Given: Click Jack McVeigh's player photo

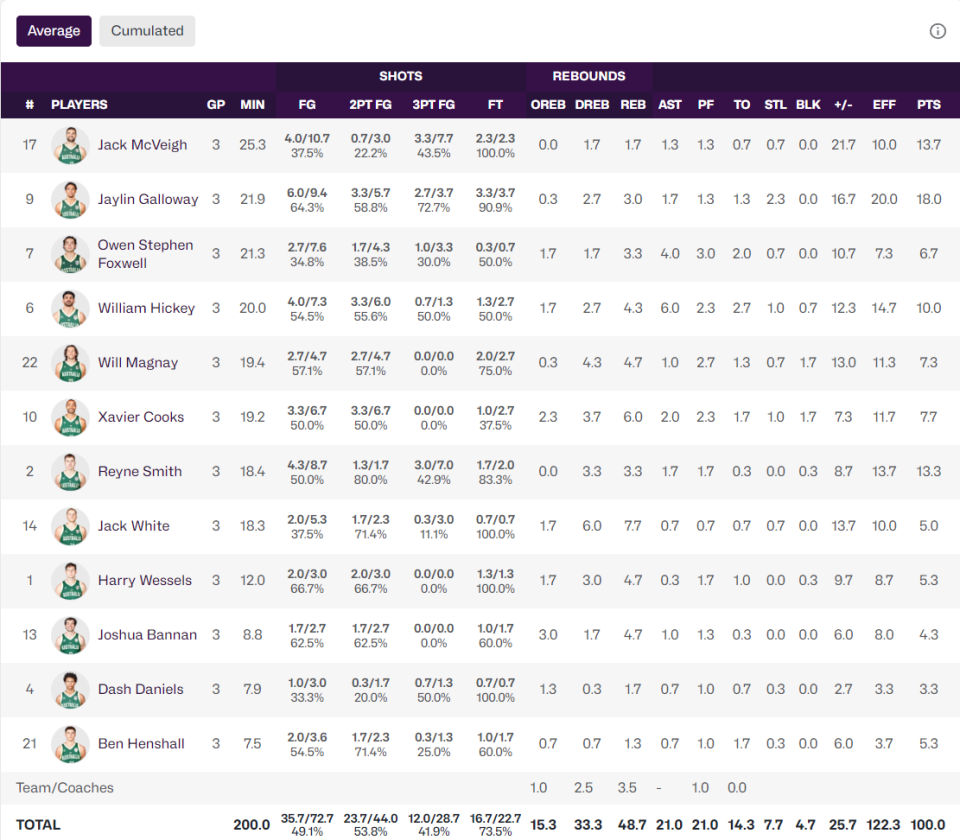Looking at the screenshot, I should point(70,146).
